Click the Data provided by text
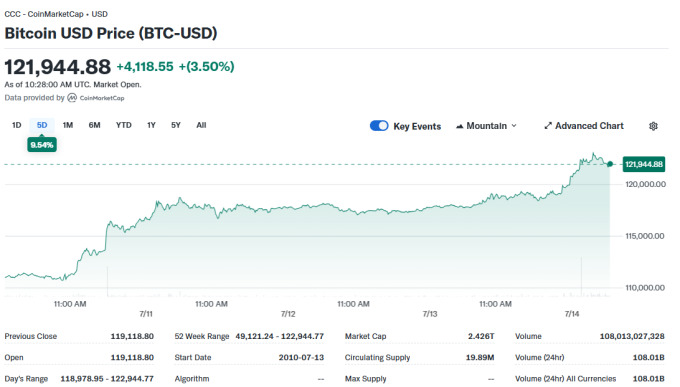Screen dimensions: 680x387 pyautogui.click(x=35, y=98)
